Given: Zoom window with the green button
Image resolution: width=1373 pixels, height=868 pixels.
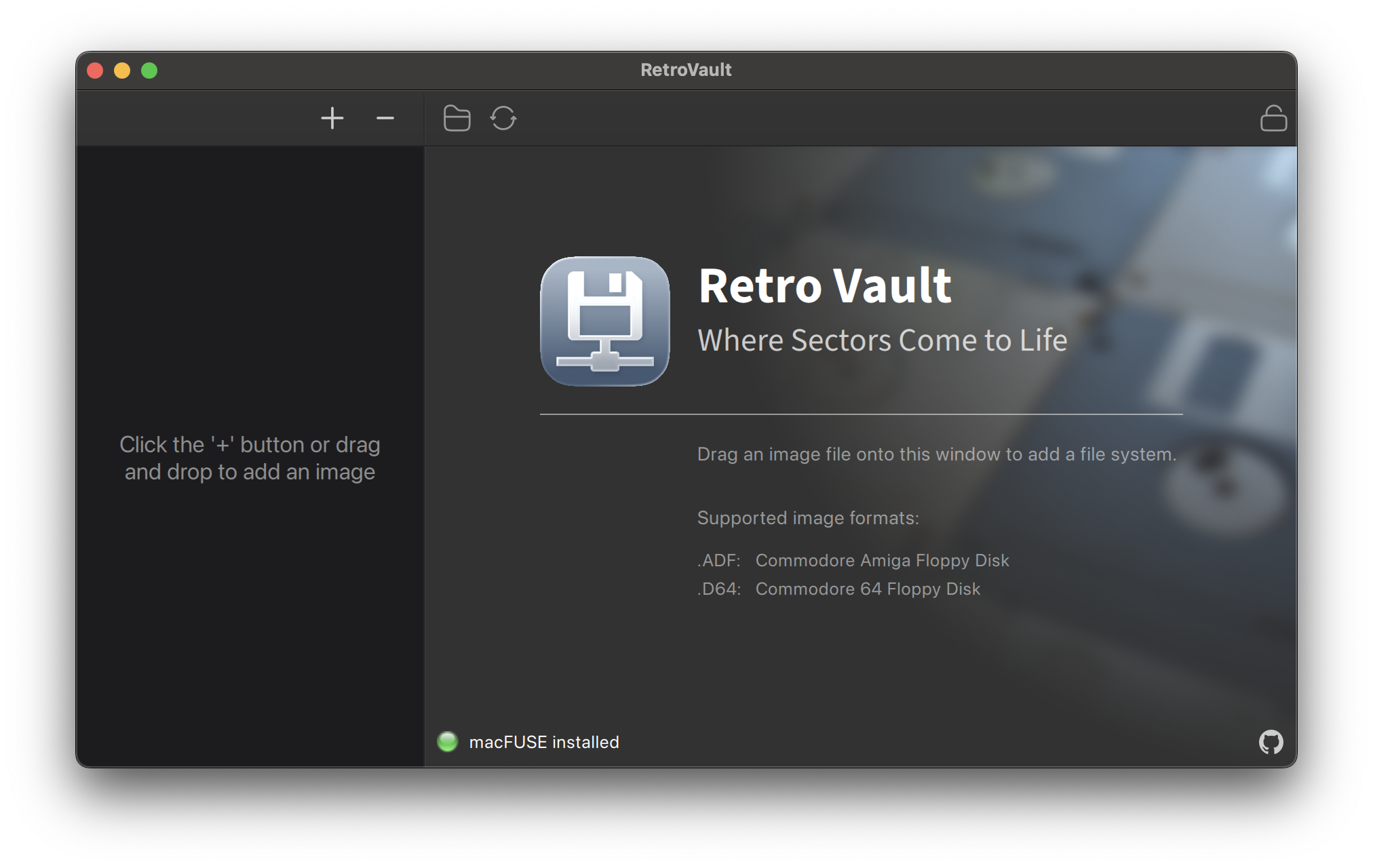Looking at the screenshot, I should pyautogui.click(x=149, y=71).
